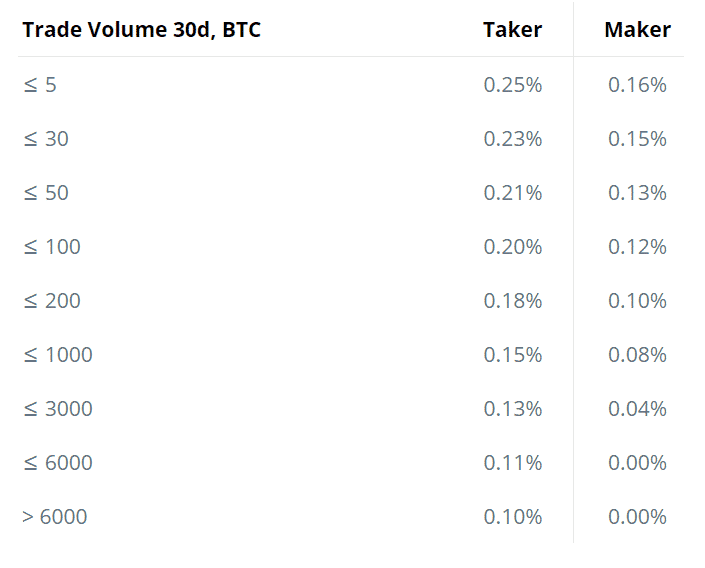Click the Maker column header
The width and height of the screenshot is (705, 568).
coord(638,30)
